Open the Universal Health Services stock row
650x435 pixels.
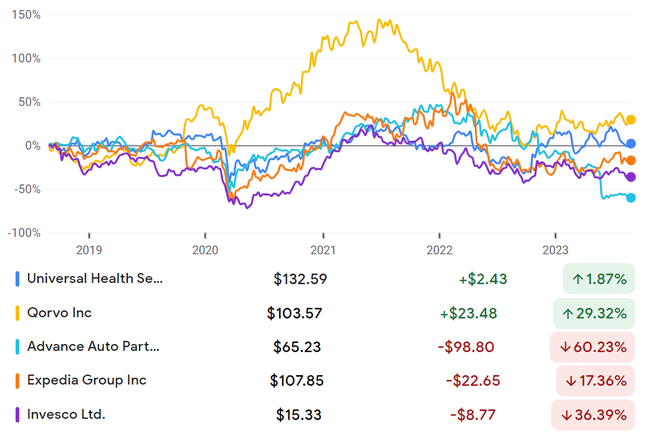(x=97, y=279)
